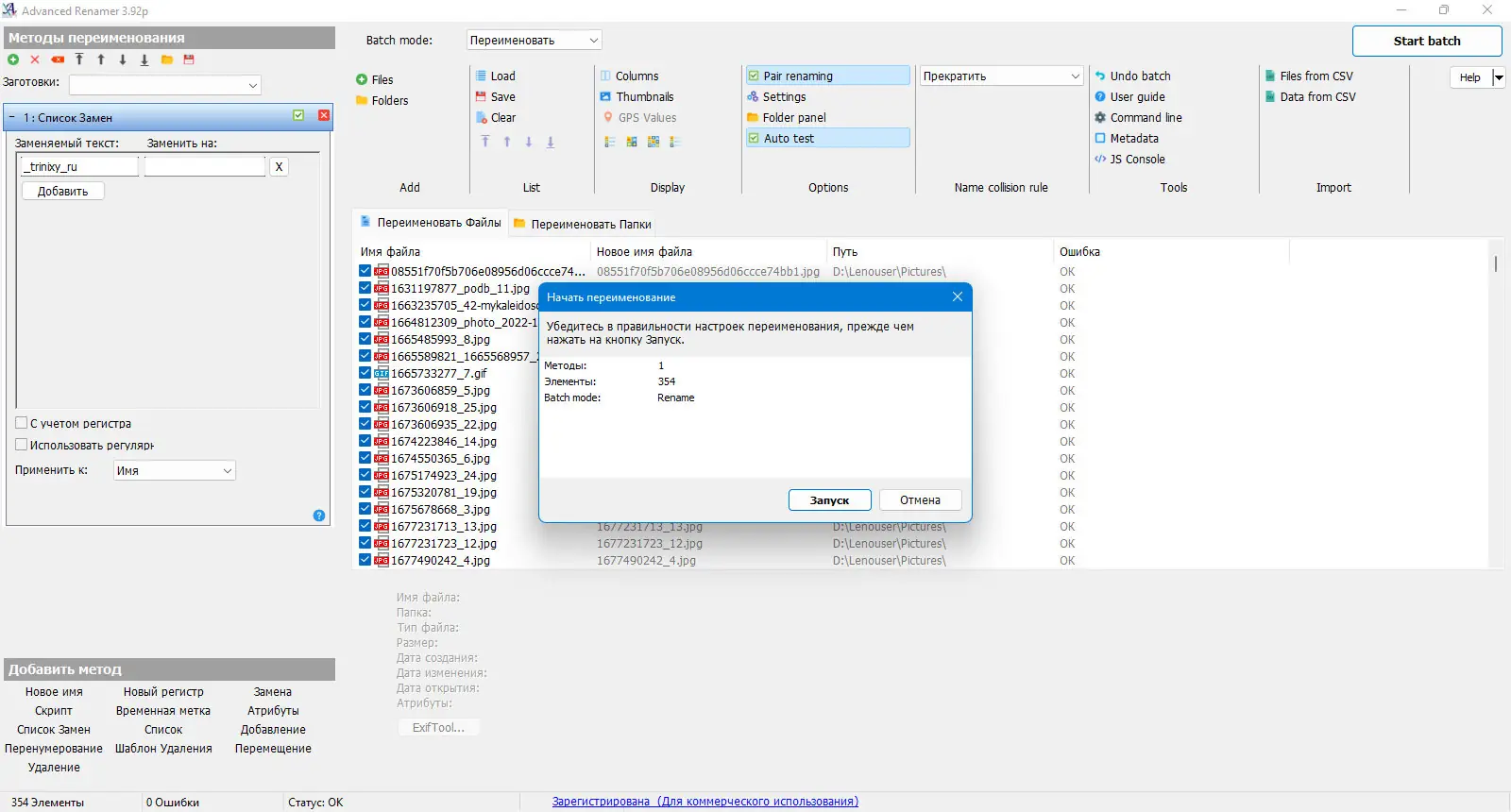Enable the 'С учетом регистра' checkbox
The width and height of the screenshot is (1511, 812).
tap(22, 423)
